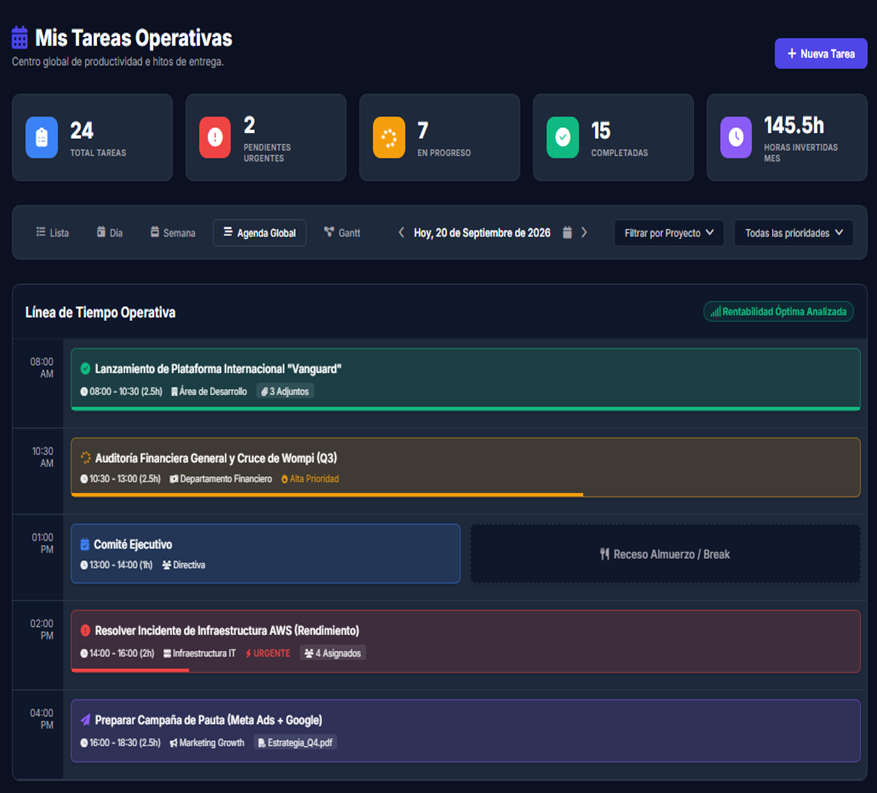Switch to the Gantt view tab
The width and height of the screenshot is (877, 793).
[x=342, y=232]
